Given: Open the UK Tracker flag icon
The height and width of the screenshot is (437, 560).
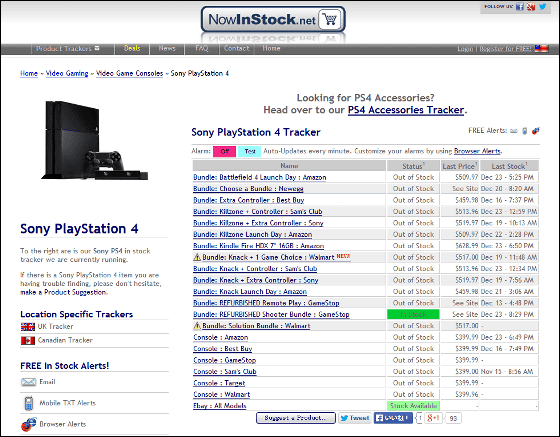Looking at the screenshot, I should [28, 326].
